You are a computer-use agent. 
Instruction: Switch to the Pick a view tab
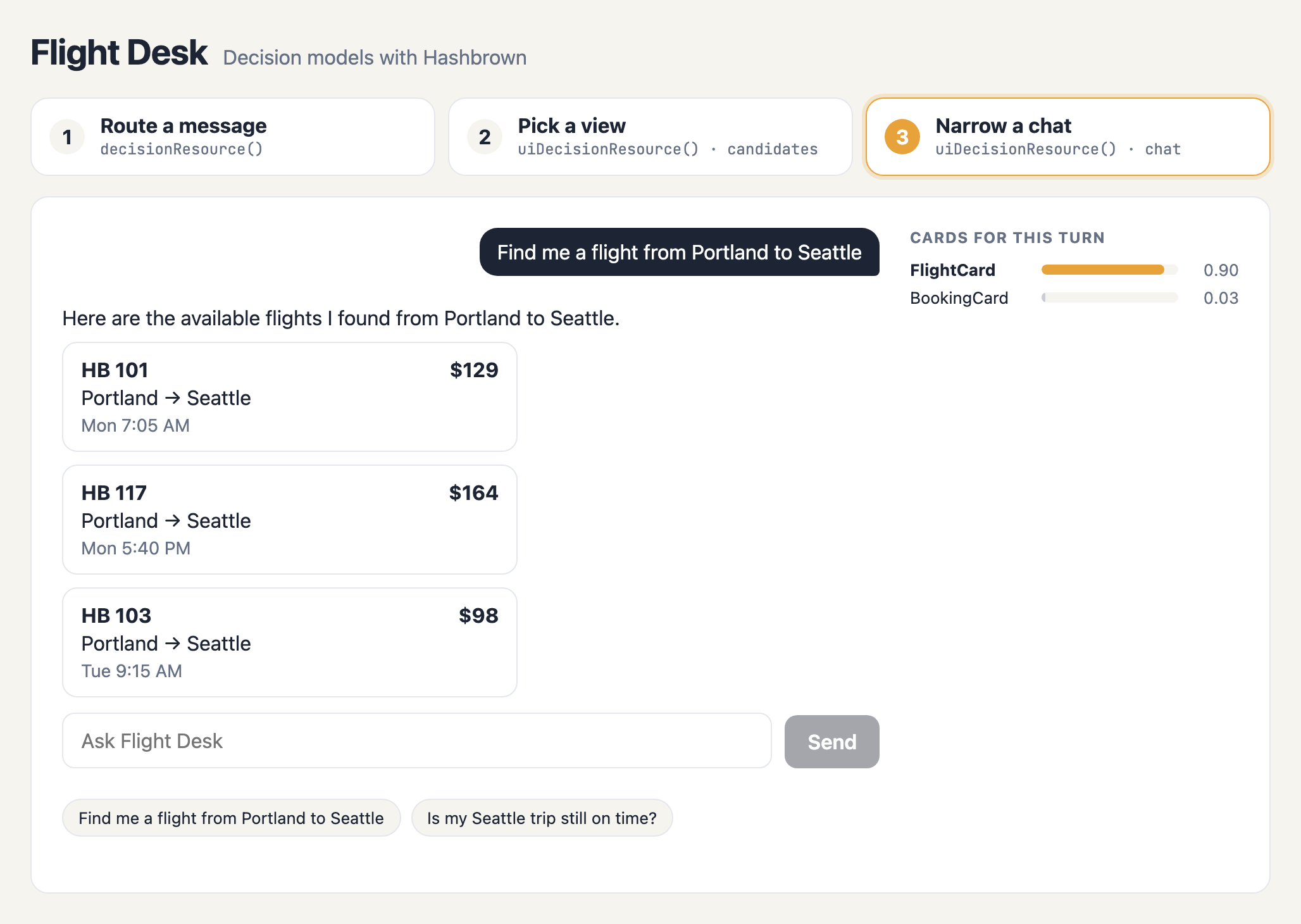pyautogui.click(x=650, y=137)
